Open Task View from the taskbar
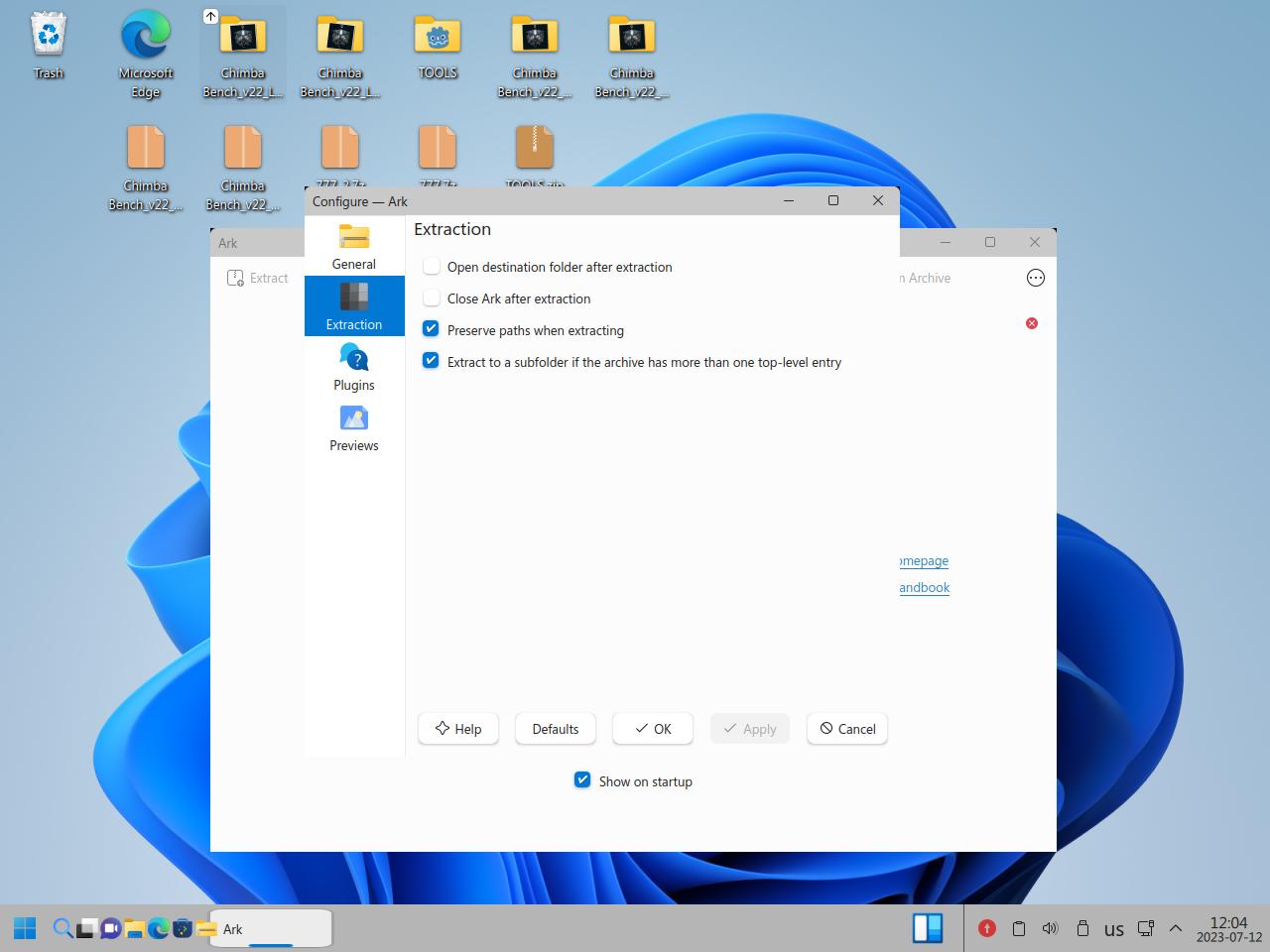 click(86, 929)
